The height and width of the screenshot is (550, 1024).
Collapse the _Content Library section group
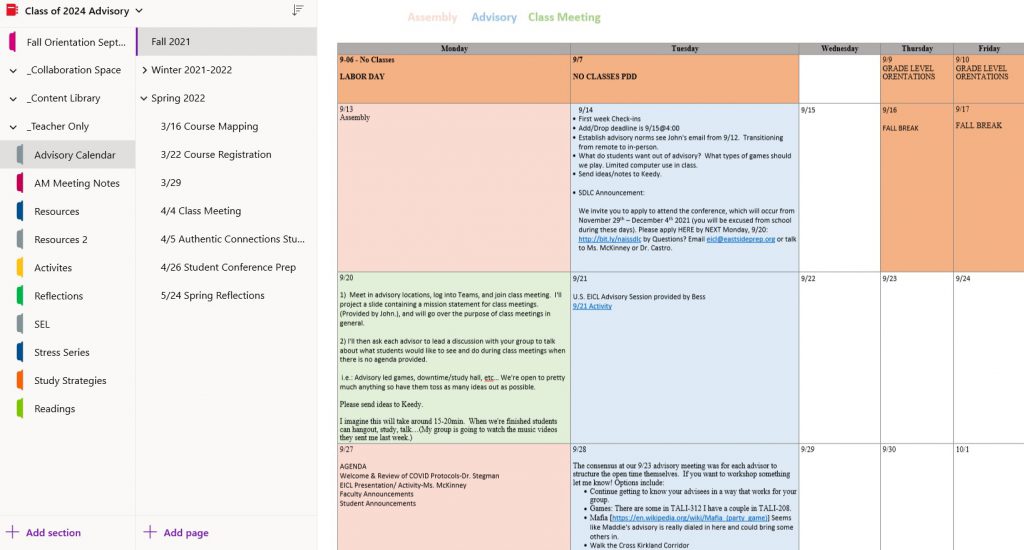click(x=13, y=99)
